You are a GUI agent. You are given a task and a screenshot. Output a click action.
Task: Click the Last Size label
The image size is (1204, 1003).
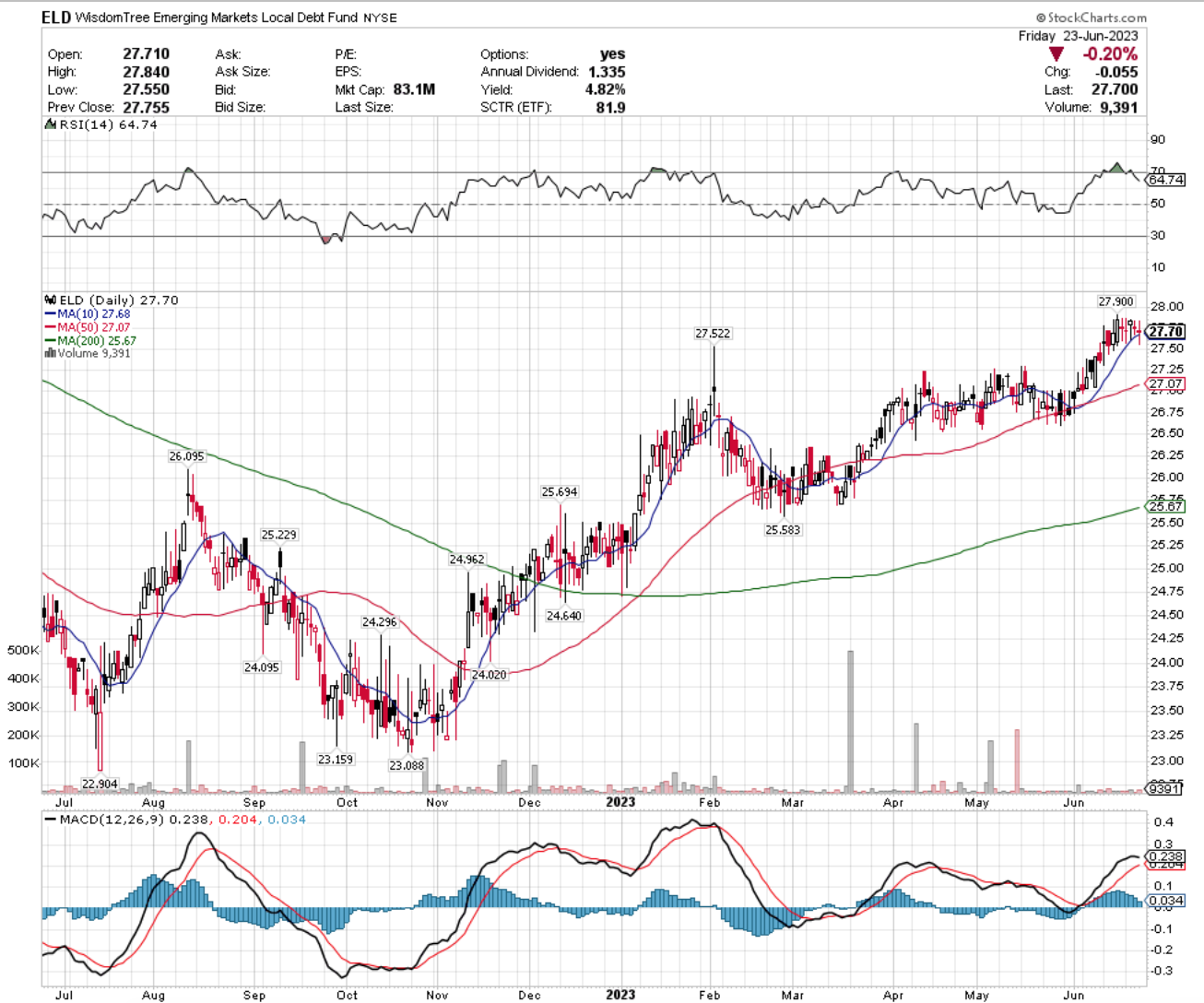[364, 107]
